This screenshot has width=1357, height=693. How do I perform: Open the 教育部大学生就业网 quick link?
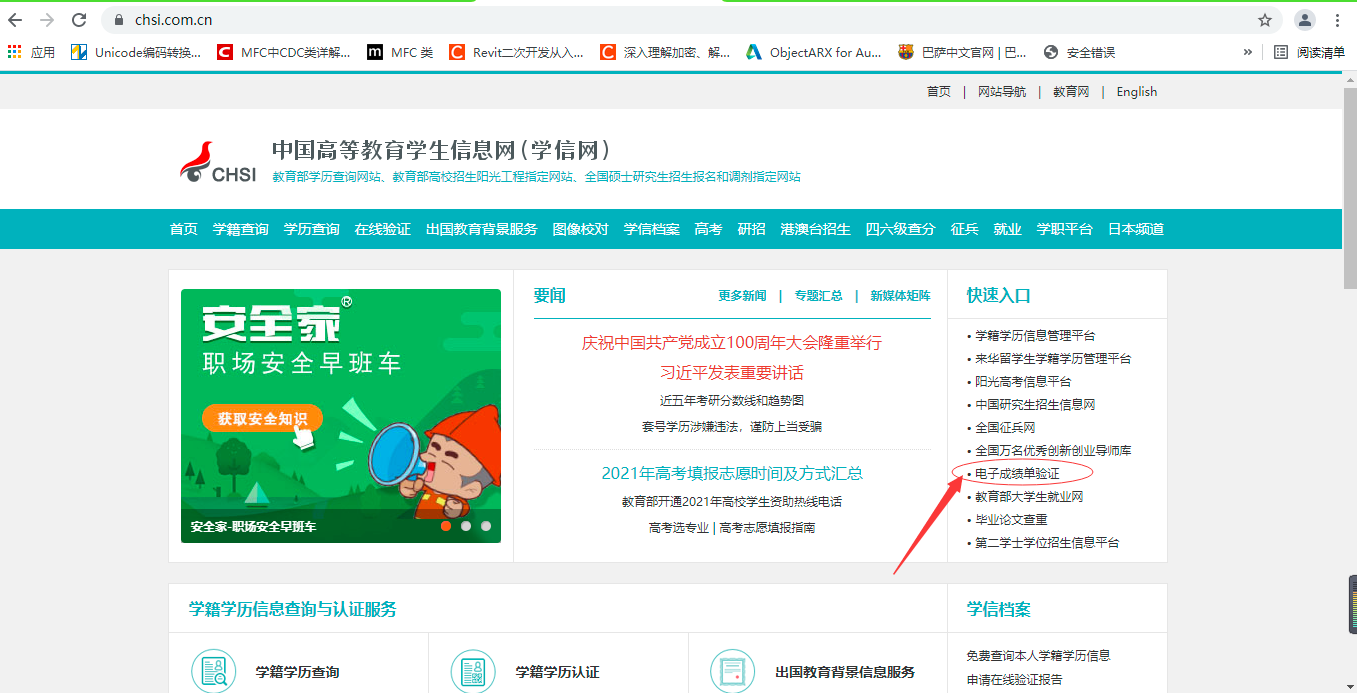pos(1029,496)
